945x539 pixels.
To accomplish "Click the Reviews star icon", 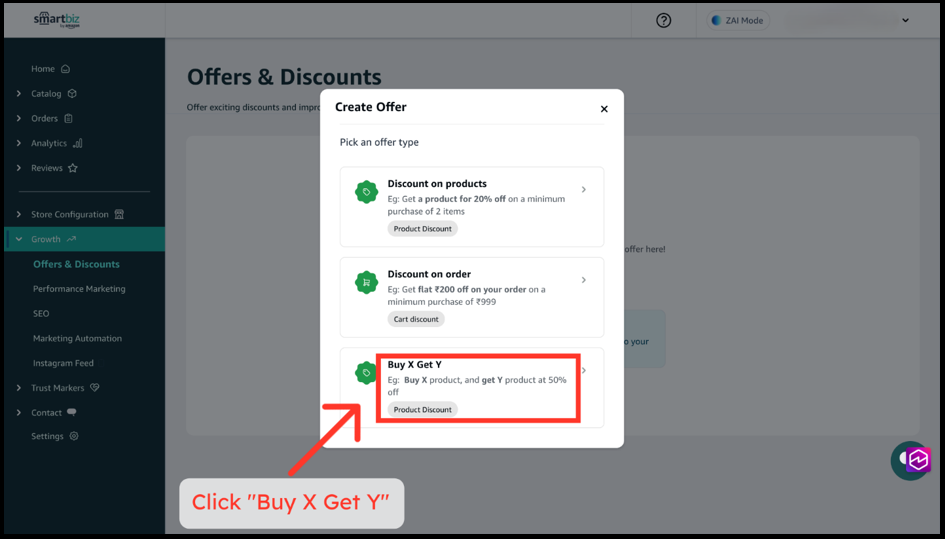I will tap(73, 168).
